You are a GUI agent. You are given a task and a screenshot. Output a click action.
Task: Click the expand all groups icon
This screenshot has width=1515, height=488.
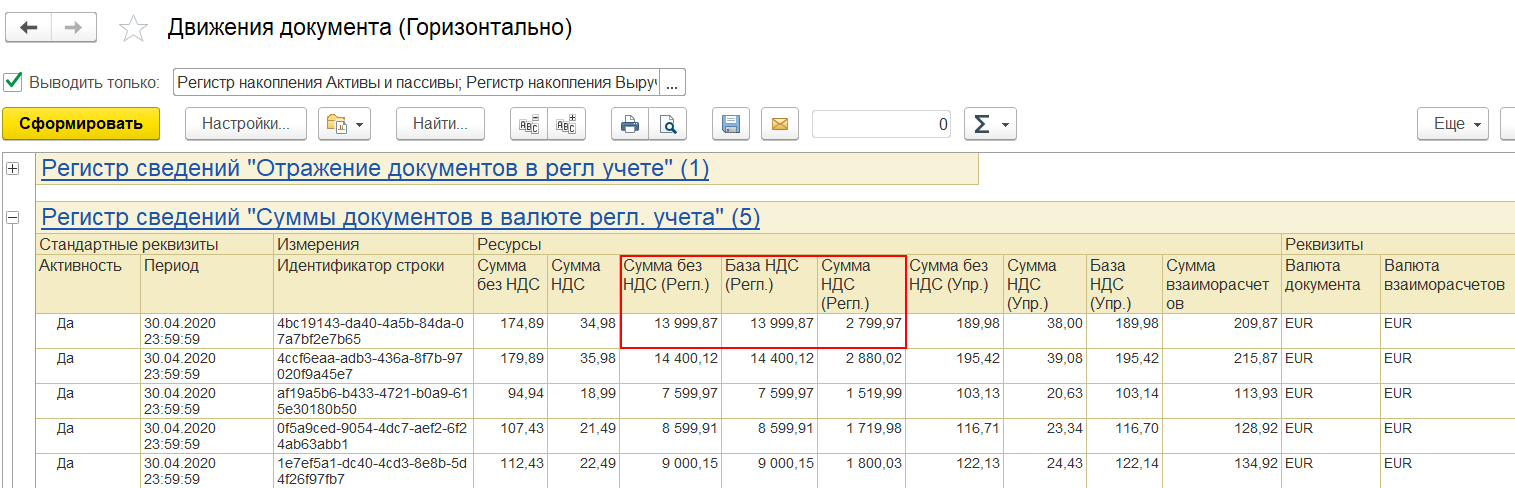(566, 124)
